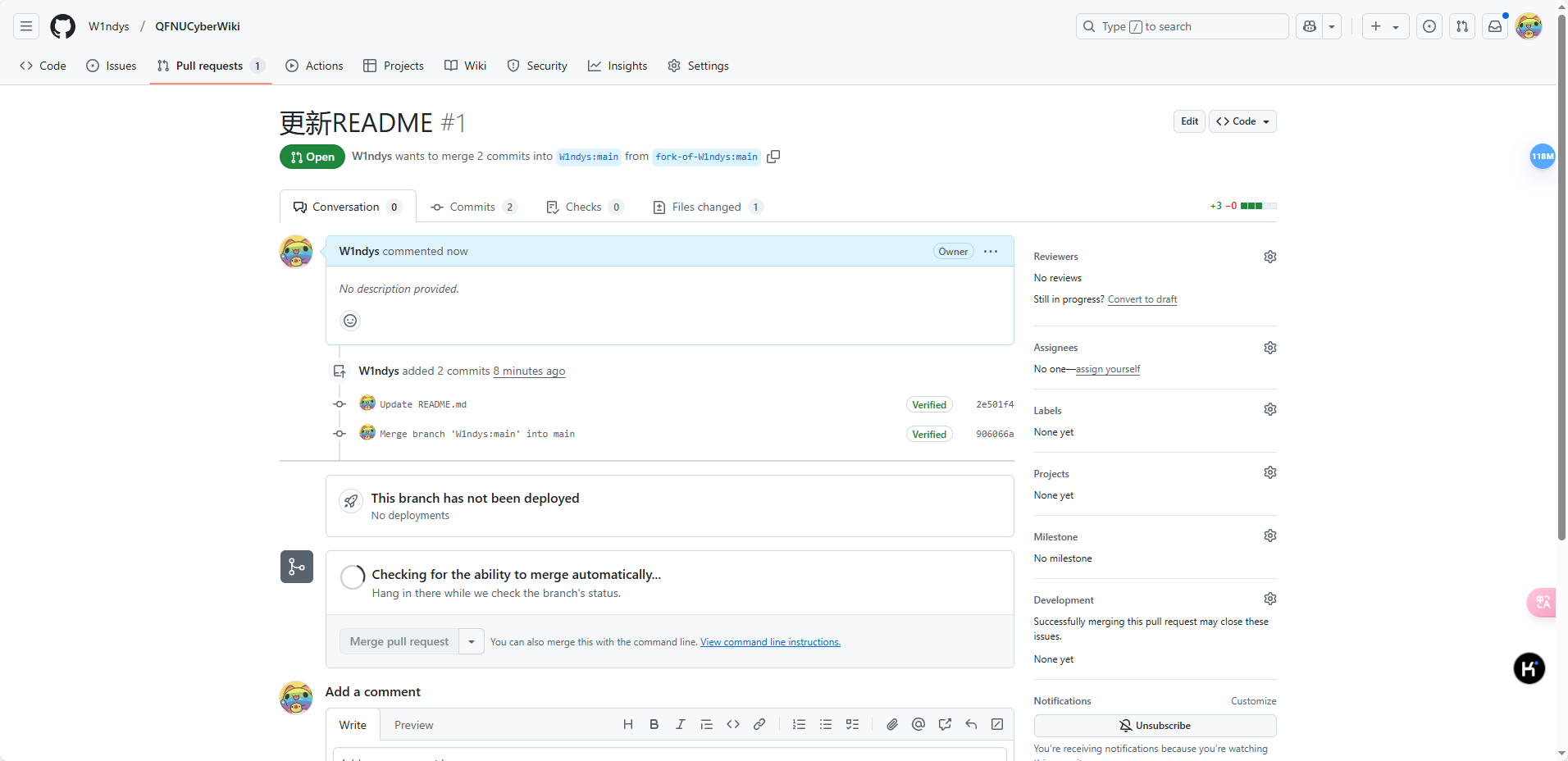
Task: Reference an issue or pull request icon
Action: pyautogui.click(x=945, y=724)
